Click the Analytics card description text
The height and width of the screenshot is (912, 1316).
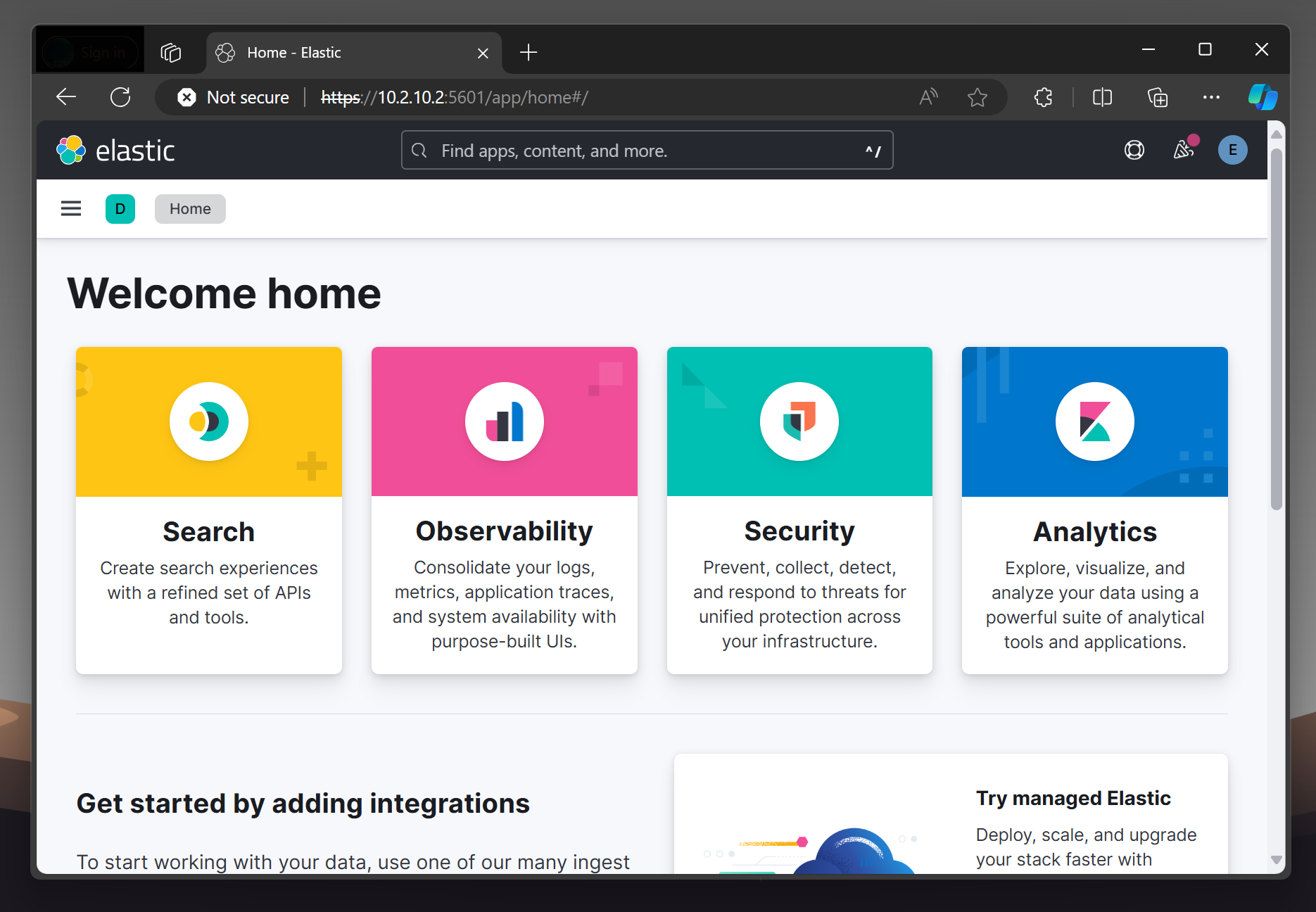tap(1095, 605)
